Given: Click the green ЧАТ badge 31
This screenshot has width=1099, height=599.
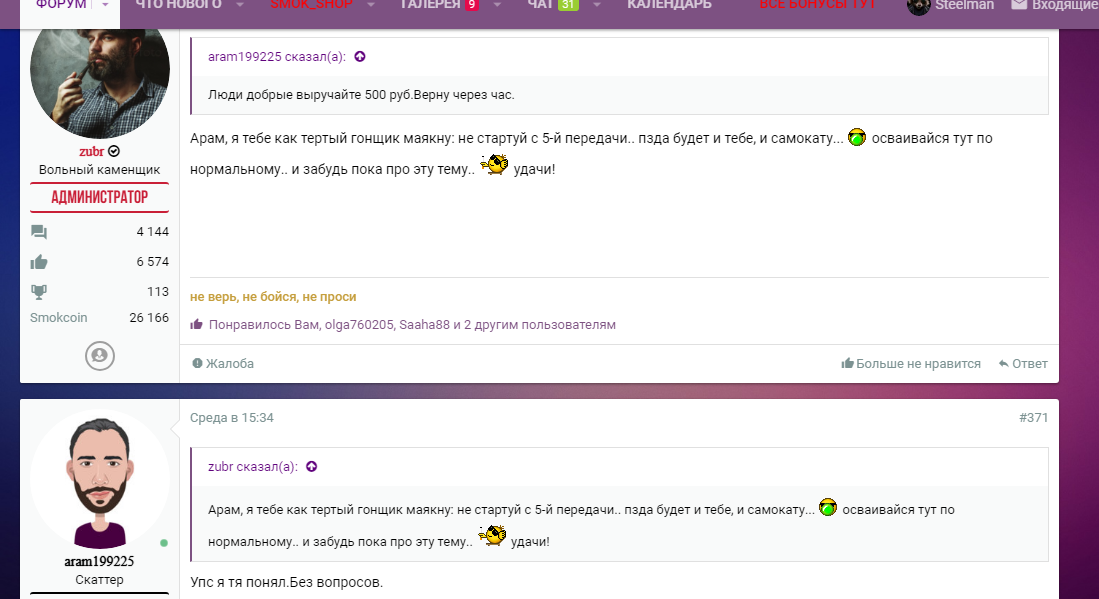Looking at the screenshot, I should pyautogui.click(x=568, y=5).
